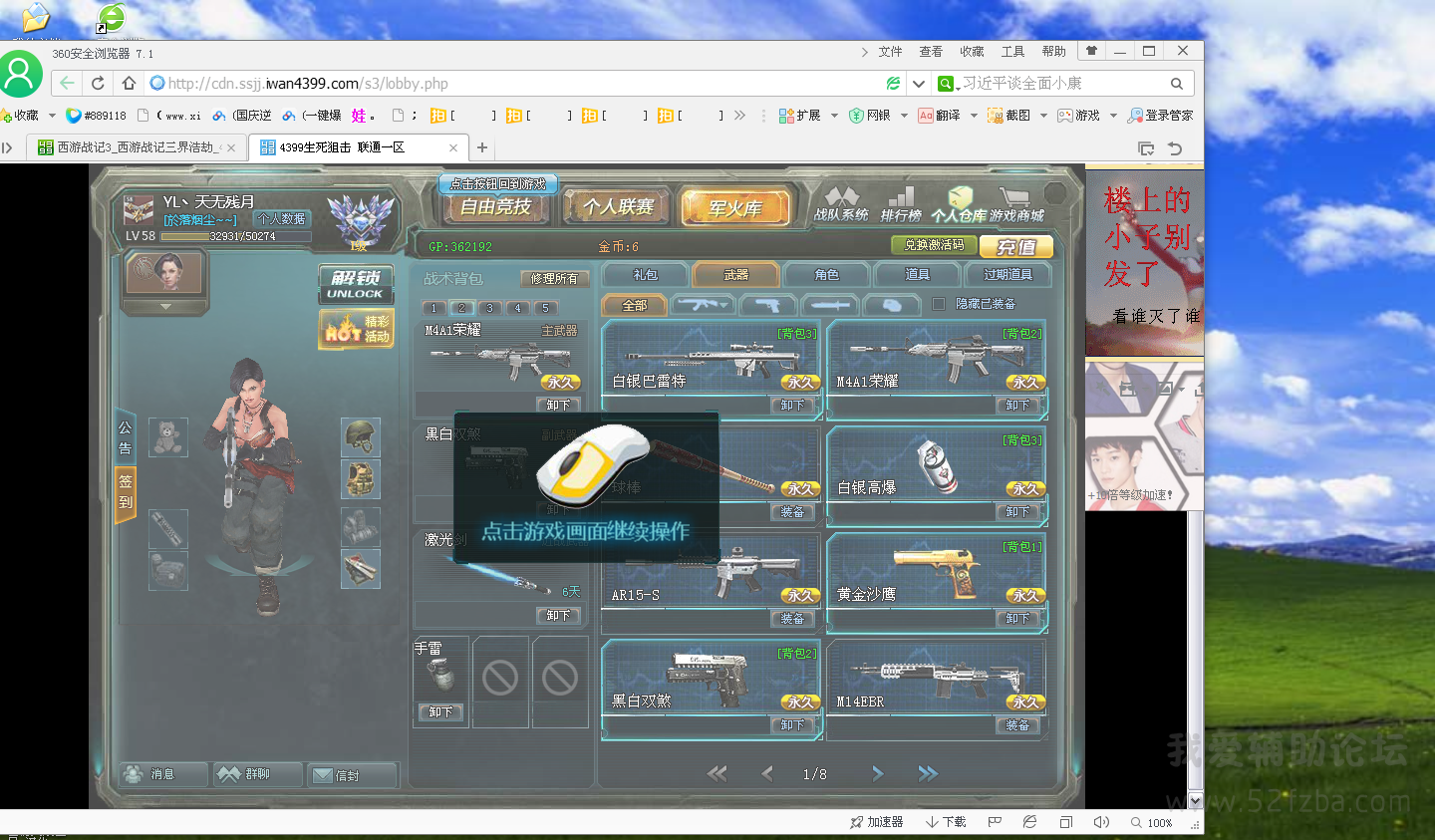Open the 个人仓库 personal warehouse icon

(959, 203)
